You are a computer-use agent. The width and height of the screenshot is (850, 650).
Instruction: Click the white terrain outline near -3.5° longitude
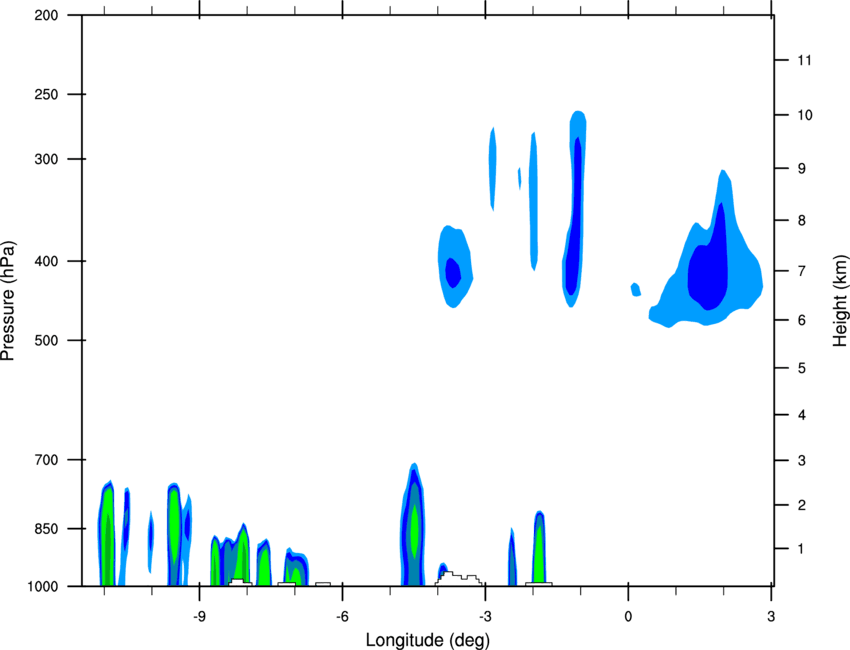tap(458, 578)
